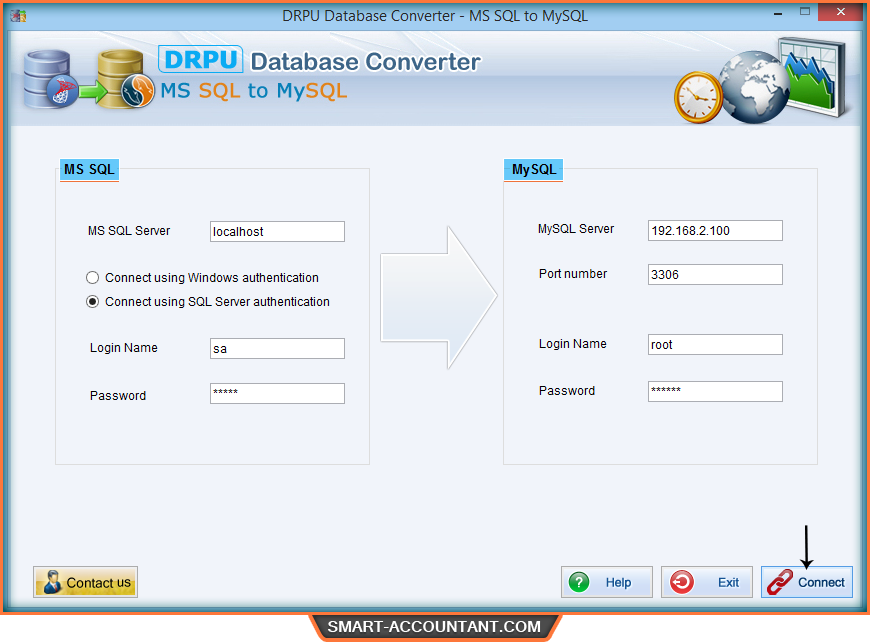
Task: Minimize the DRPU Database Converter window
Action: pos(778,13)
